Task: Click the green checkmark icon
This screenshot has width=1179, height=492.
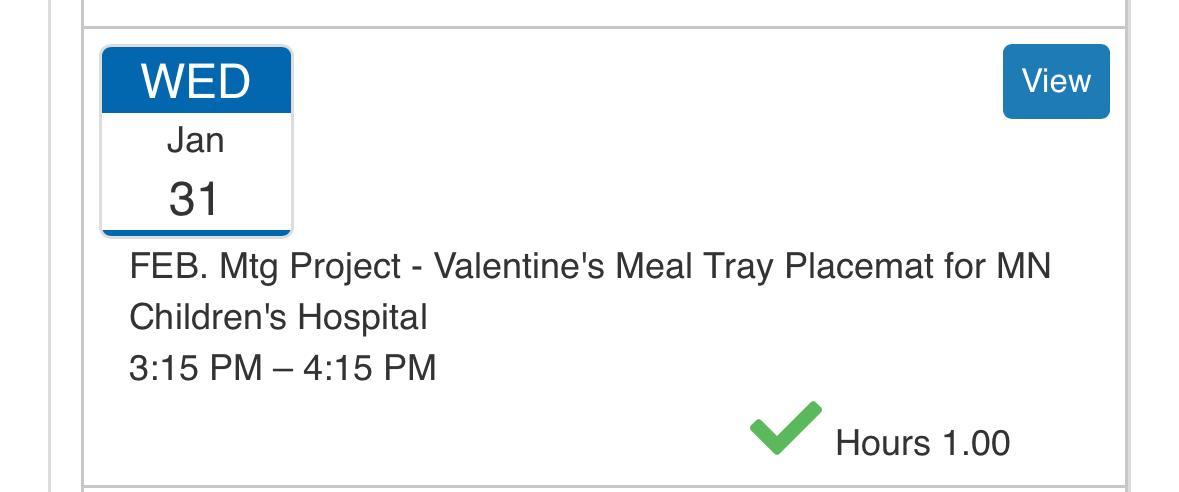Action: [x=785, y=428]
